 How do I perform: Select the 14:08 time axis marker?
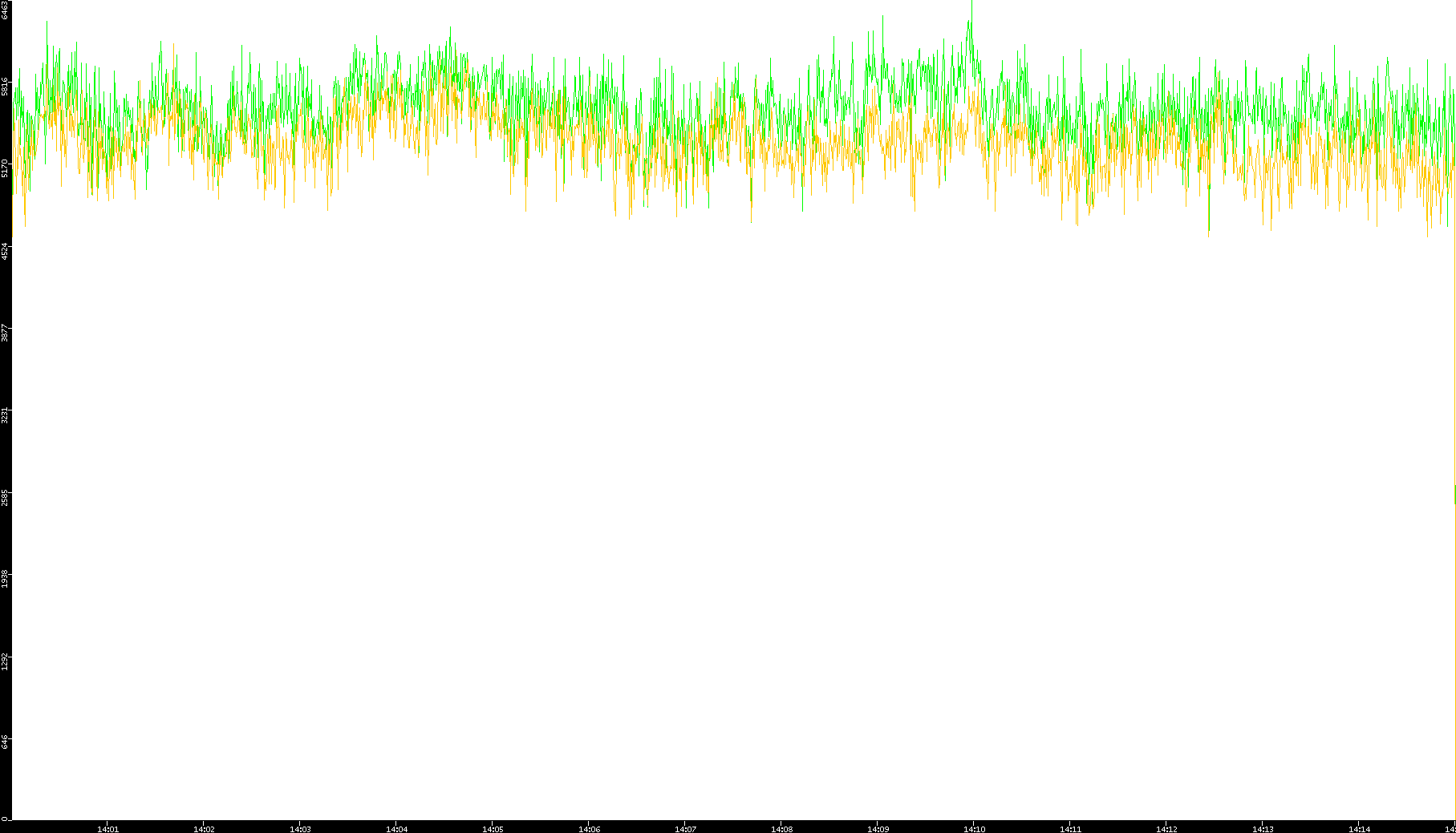[x=781, y=829]
